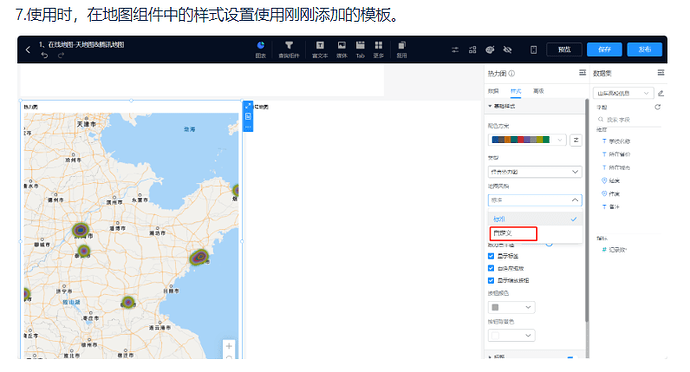Open the gray button color swatch picker

pos(511,307)
